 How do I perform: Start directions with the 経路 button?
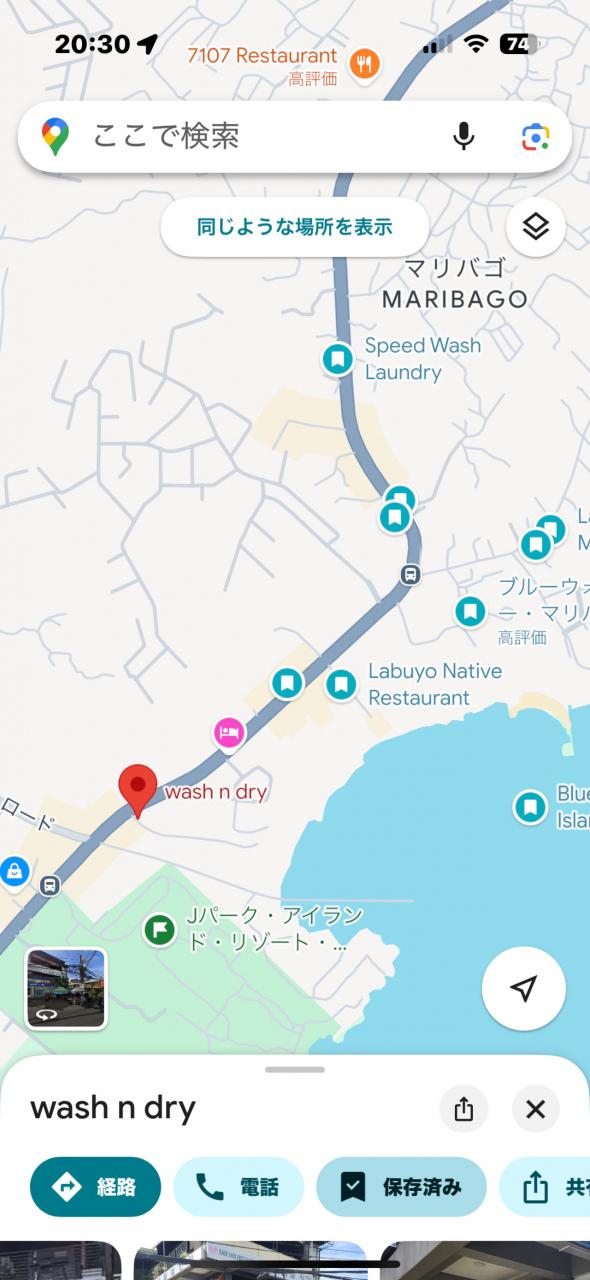point(96,1187)
